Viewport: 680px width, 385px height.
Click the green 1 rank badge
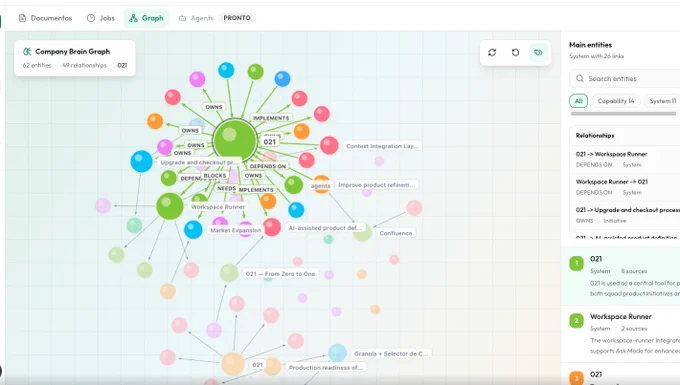click(x=576, y=263)
